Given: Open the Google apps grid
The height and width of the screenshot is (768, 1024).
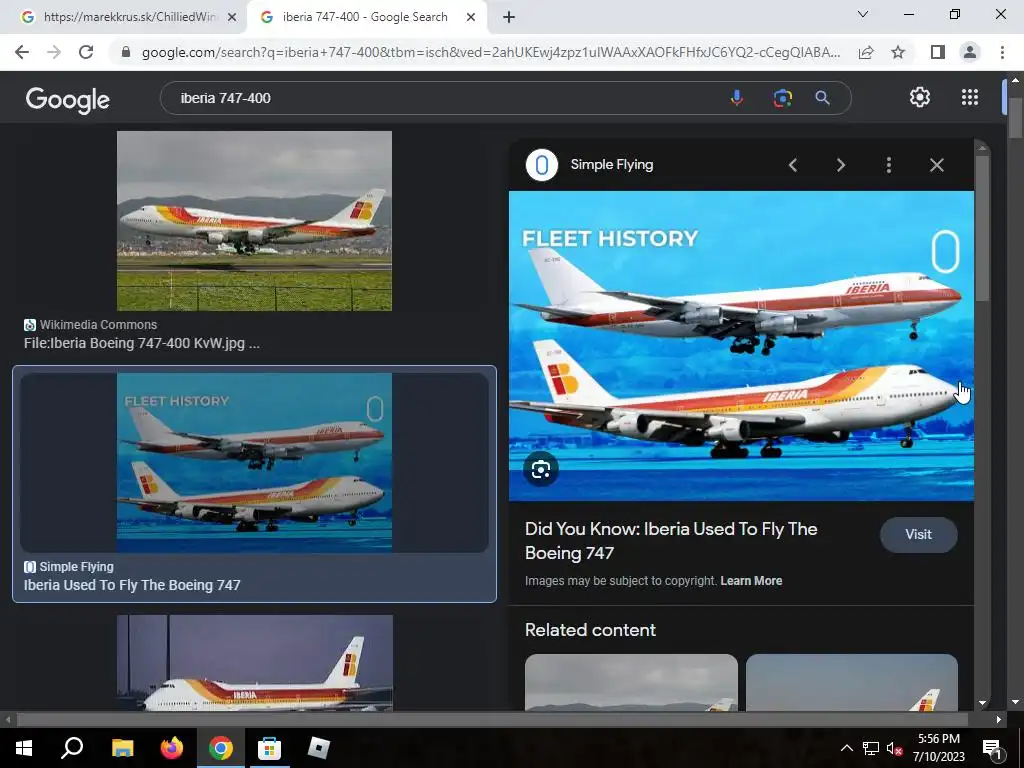Looking at the screenshot, I should (x=970, y=97).
